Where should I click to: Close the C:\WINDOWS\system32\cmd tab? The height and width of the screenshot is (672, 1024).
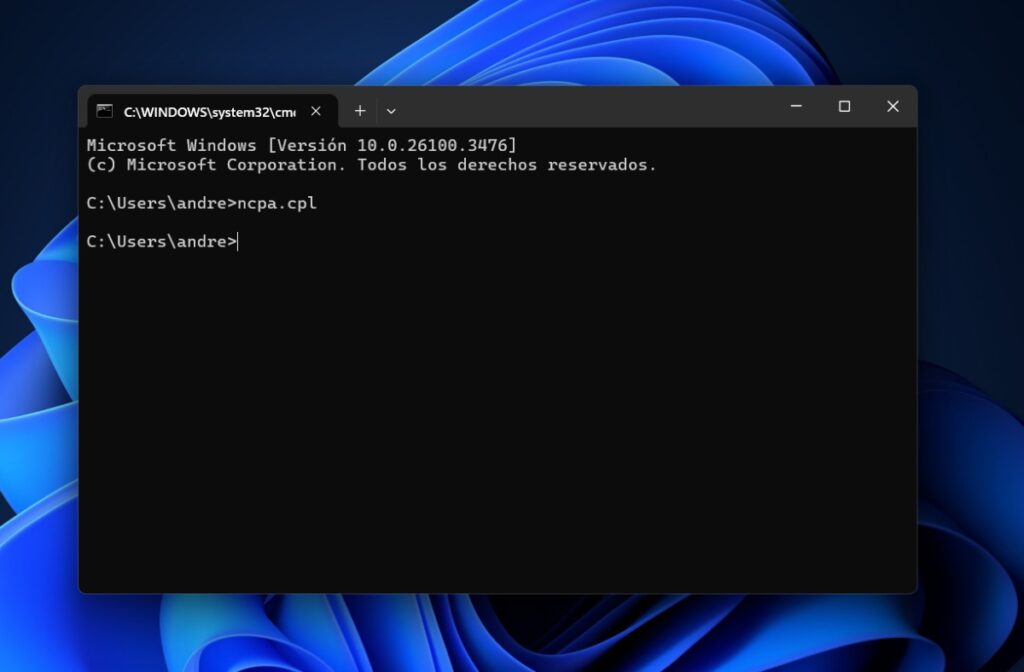pyautogui.click(x=316, y=111)
